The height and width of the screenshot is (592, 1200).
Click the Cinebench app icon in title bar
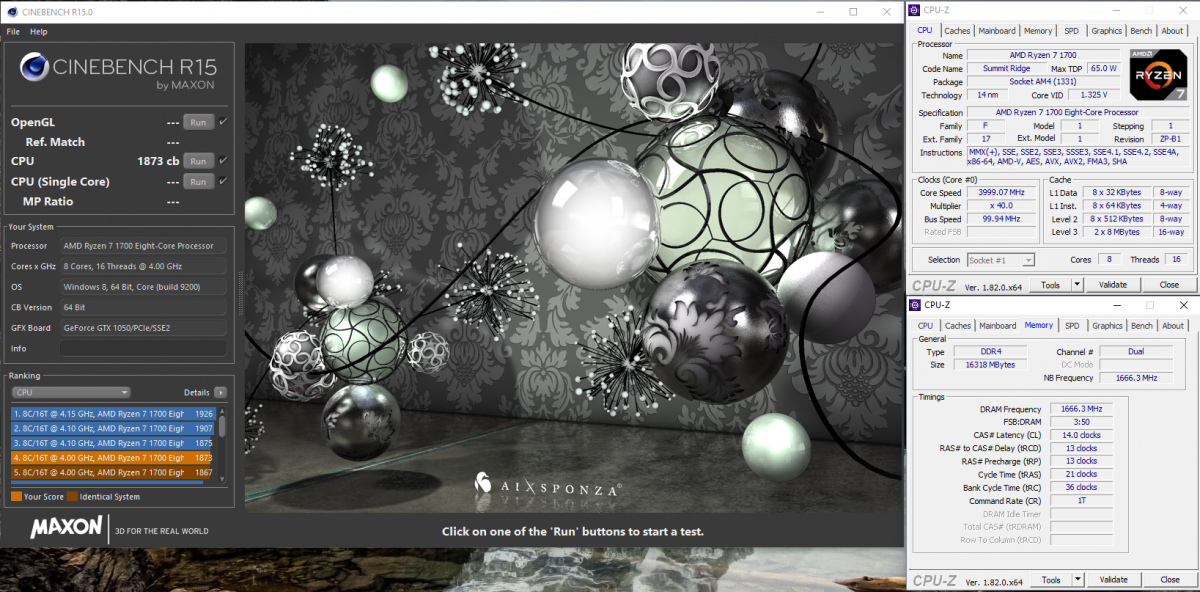click(11, 12)
